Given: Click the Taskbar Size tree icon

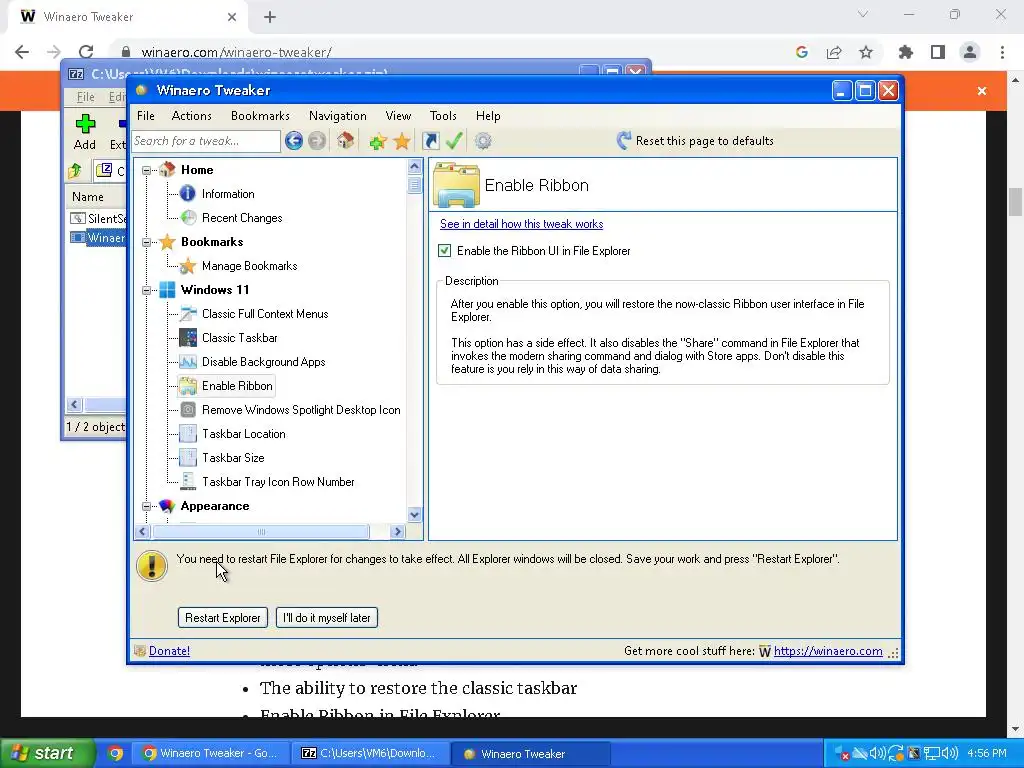Looking at the screenshot, I should pos(188,458).
